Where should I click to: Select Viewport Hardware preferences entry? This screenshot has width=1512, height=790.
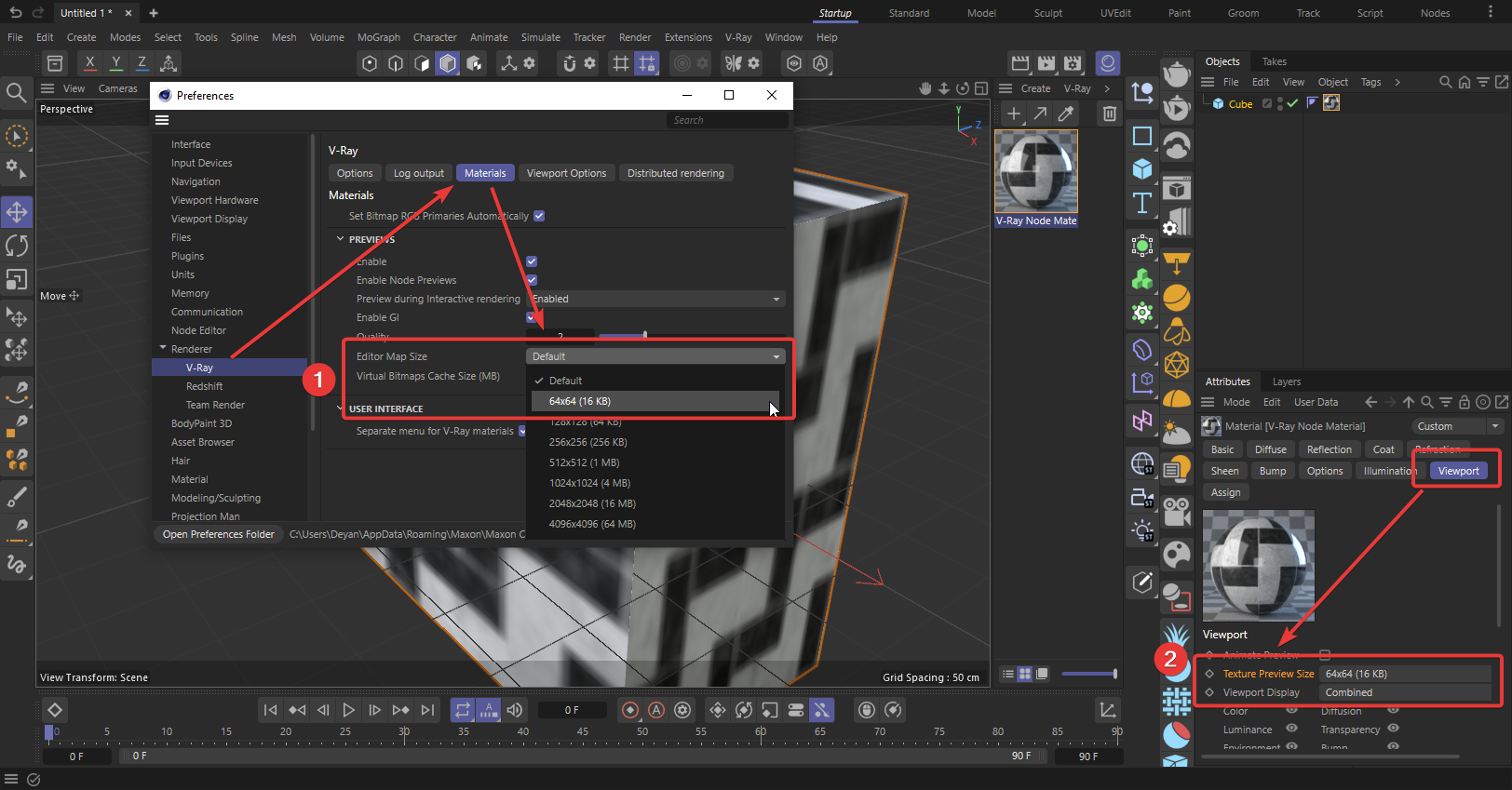pyautogui.click(x=215, y=200)
